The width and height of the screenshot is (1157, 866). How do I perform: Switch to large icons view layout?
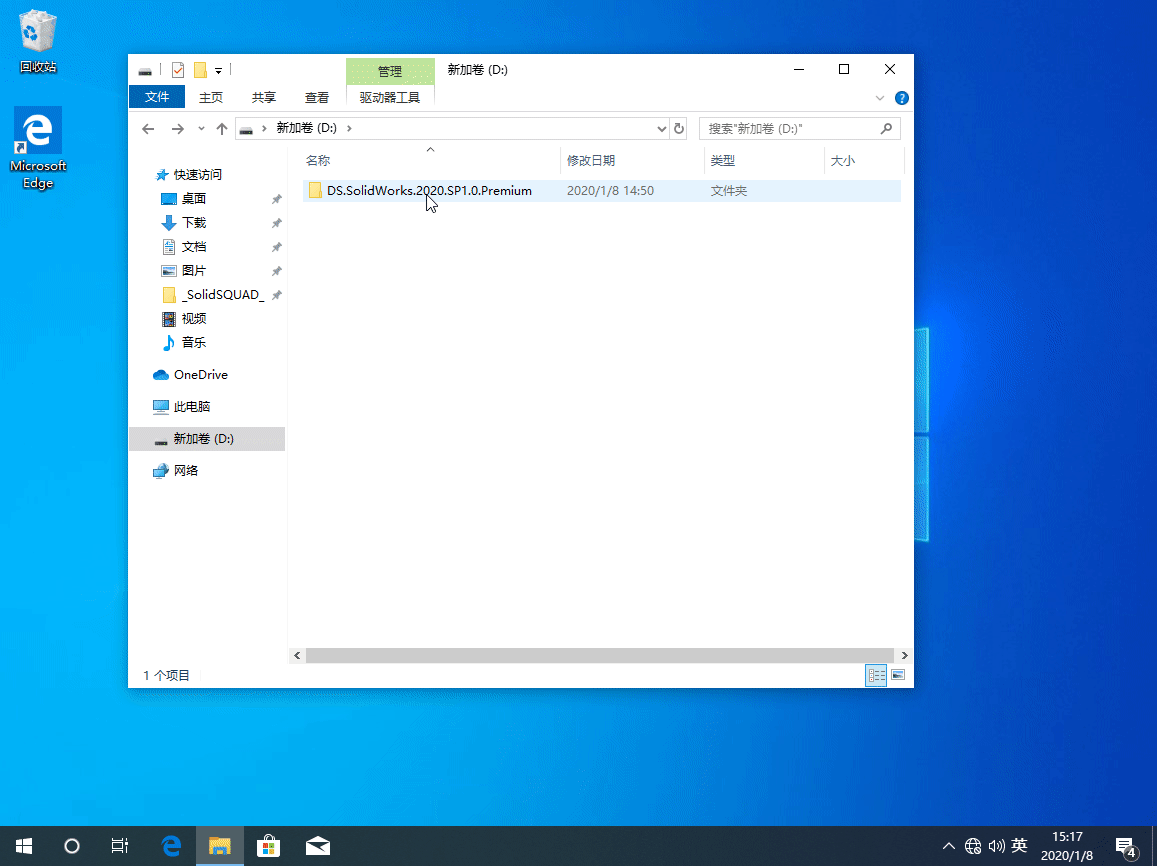[898, 675]
